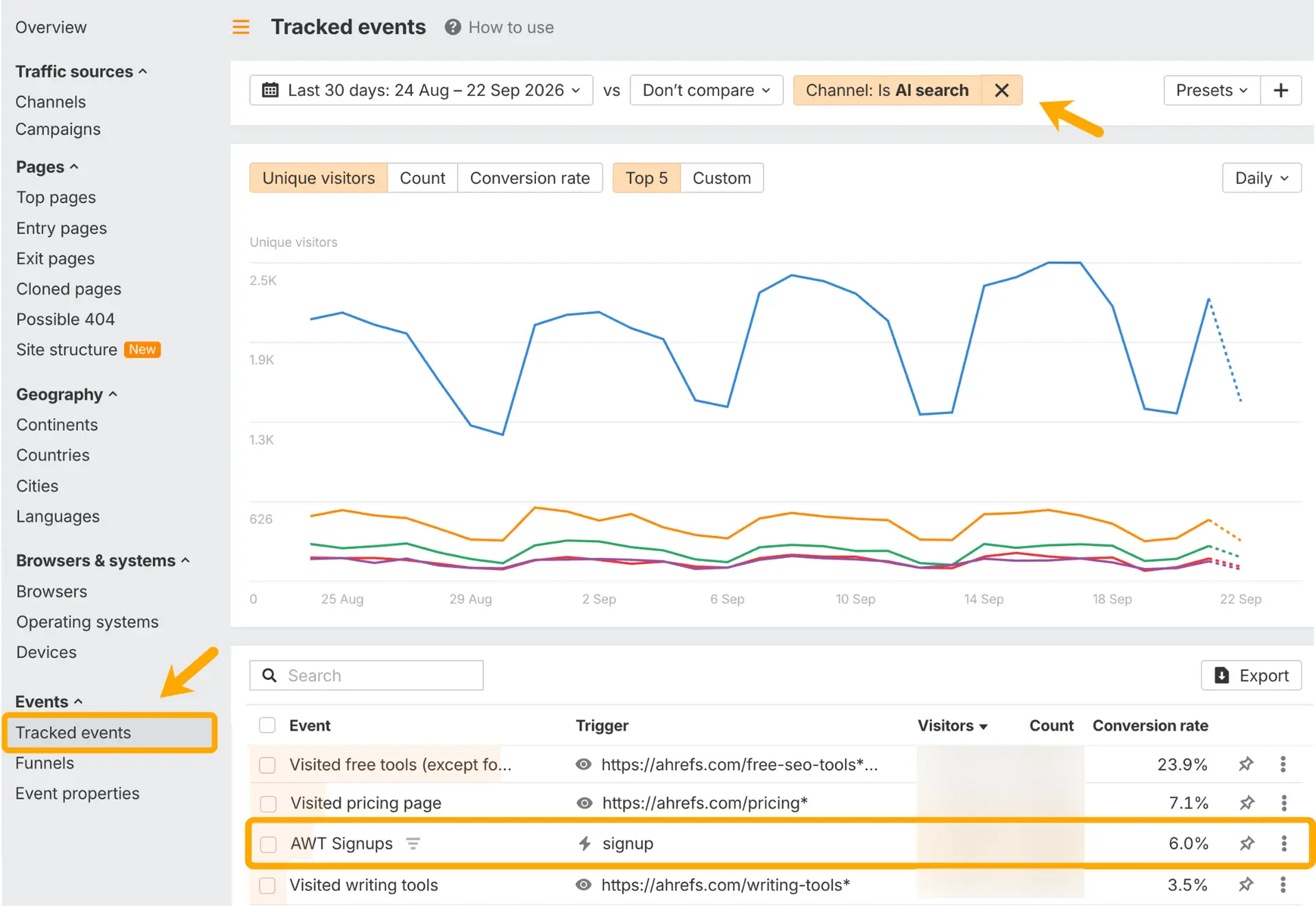Switch chart to Conversion rate tab
This screenshot has width=1316, height=906.
tap(530, 178)
